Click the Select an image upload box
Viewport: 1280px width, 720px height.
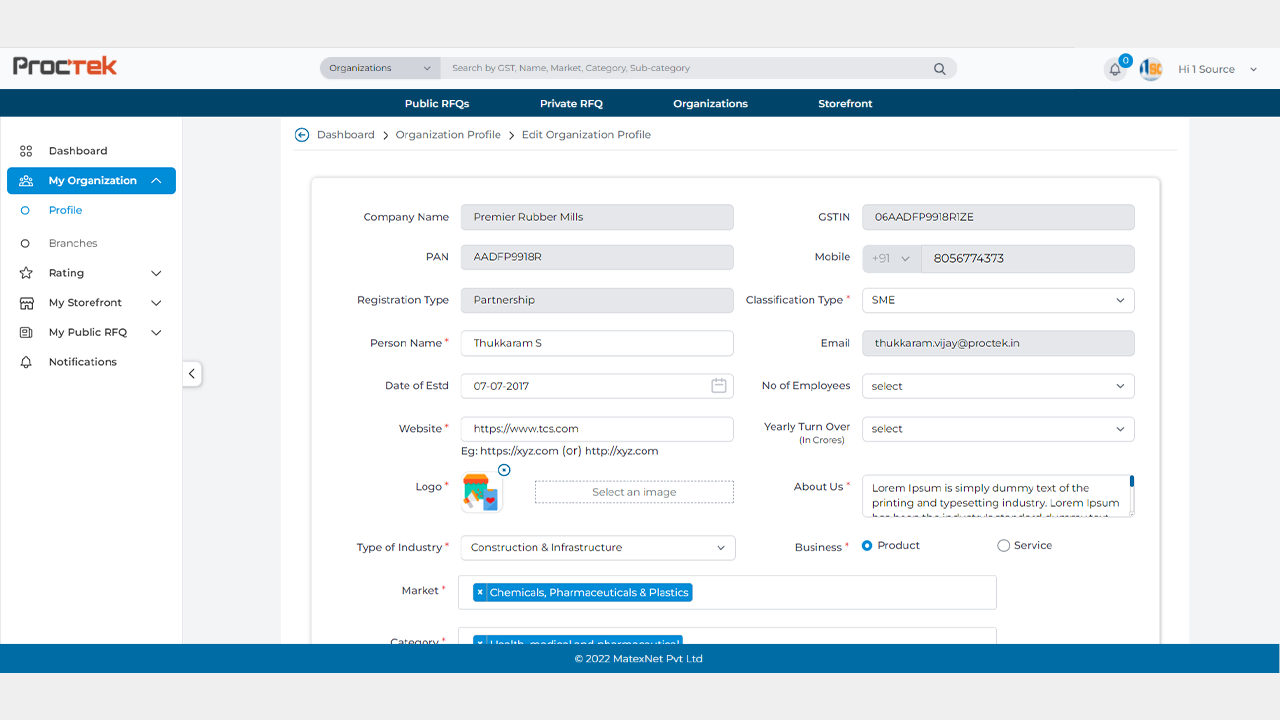point(634,492)
